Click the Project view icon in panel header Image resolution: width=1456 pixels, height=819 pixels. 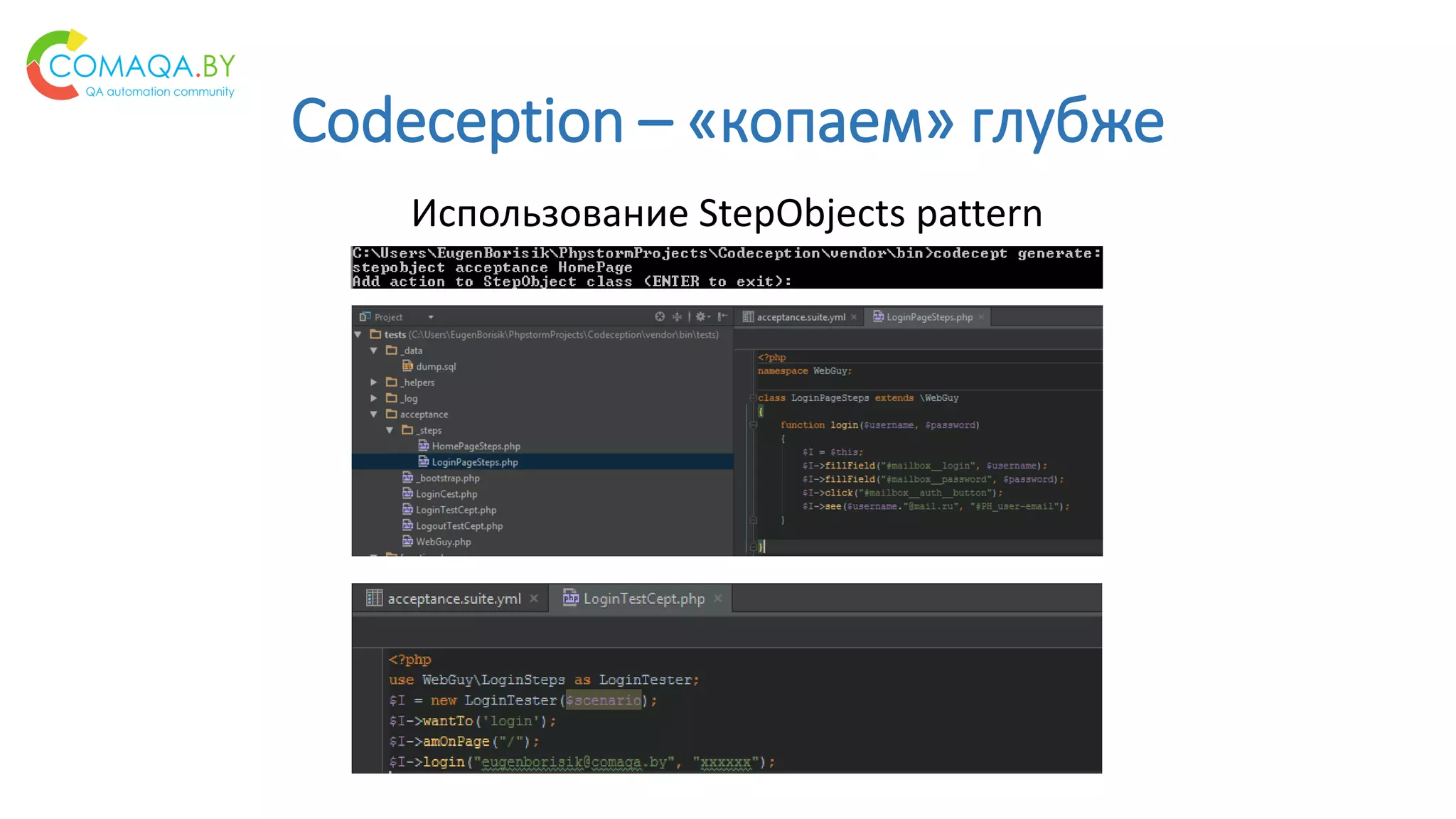[x=365, y=316]
